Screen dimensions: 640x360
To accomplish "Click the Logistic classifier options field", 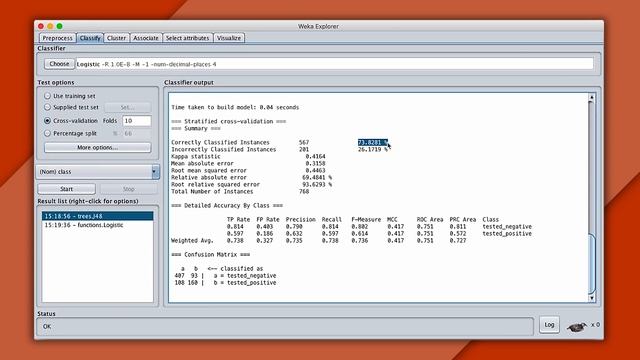I will pos(334,64).
